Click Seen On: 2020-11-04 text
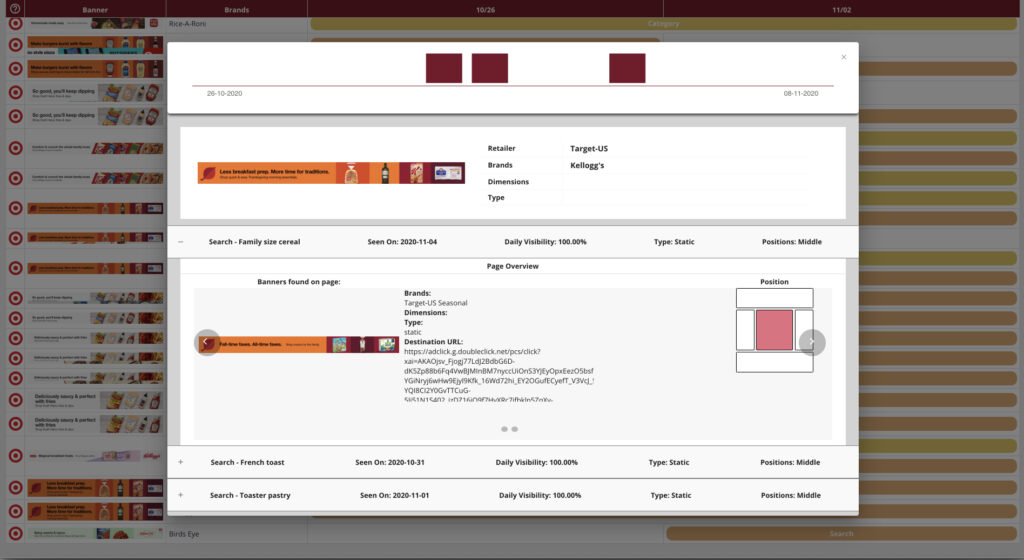The height and width of the screenshot is (560, 1024). pos(402,242)
